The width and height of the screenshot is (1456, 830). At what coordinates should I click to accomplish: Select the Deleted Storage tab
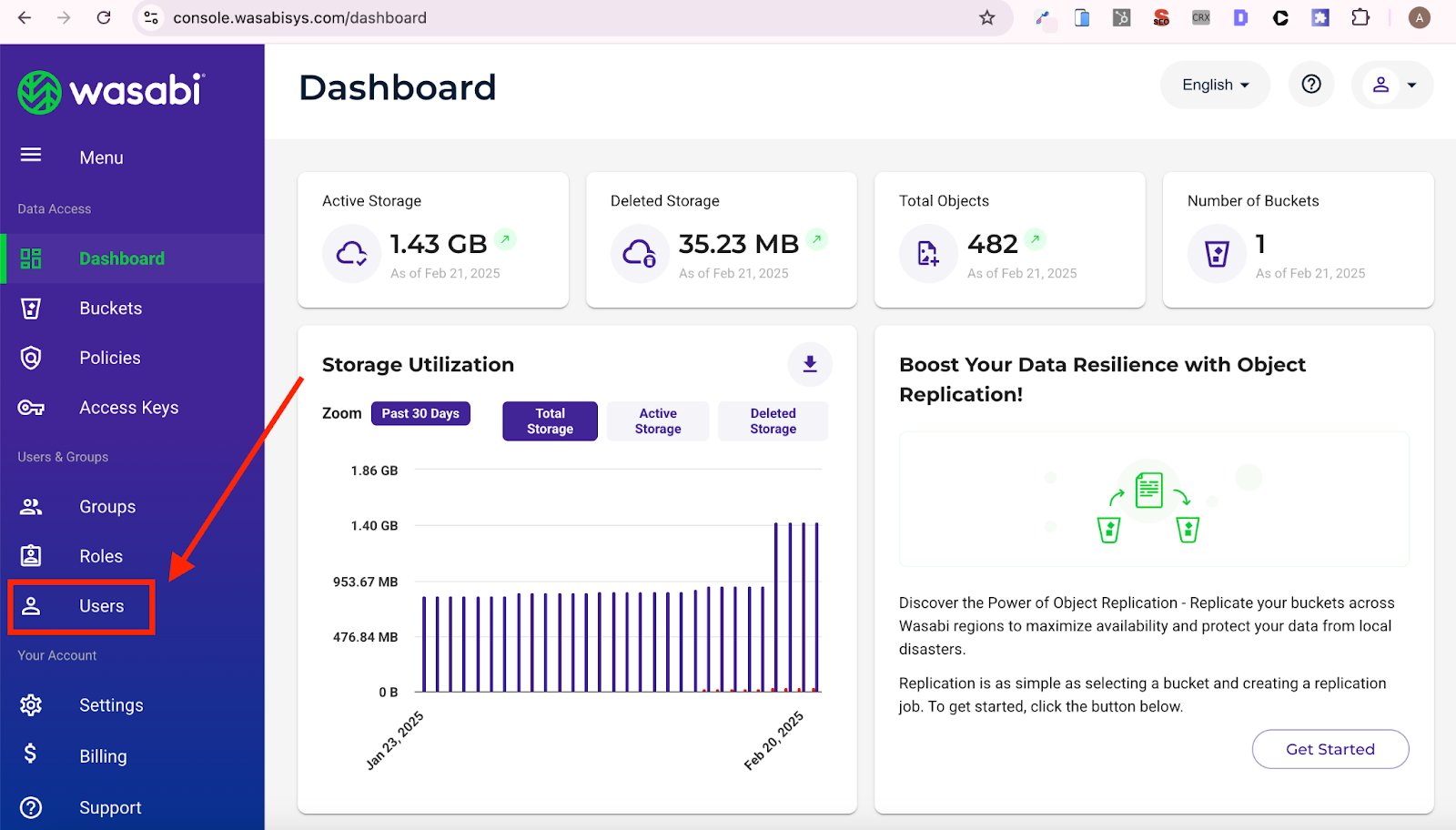pos(773,421)
